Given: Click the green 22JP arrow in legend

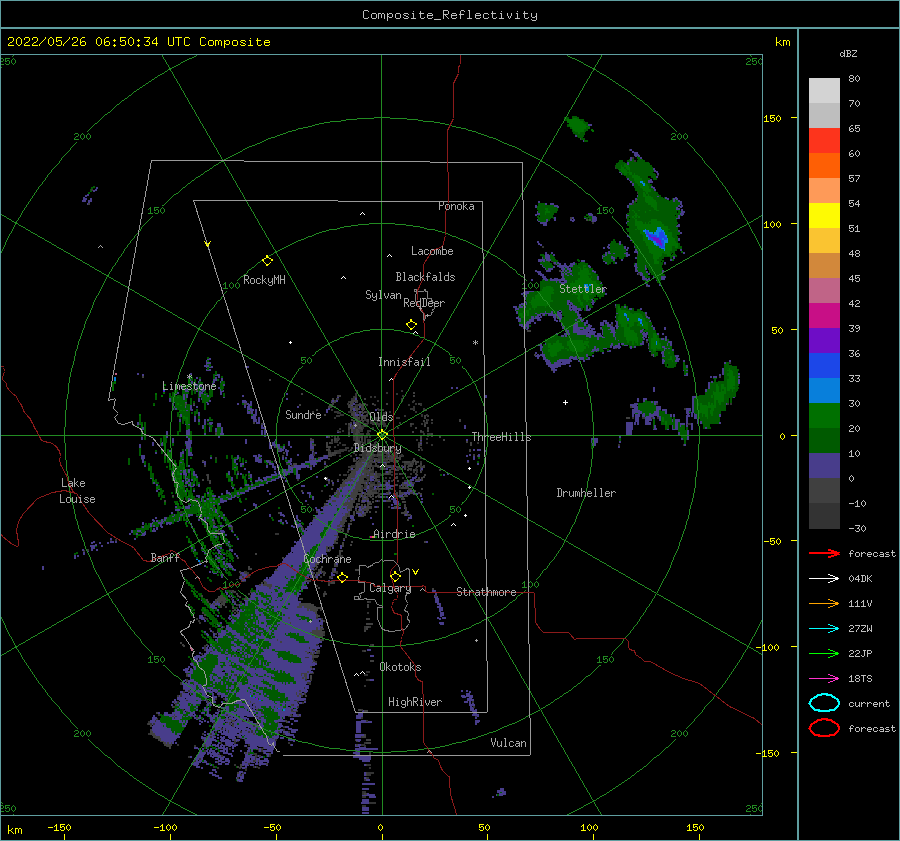Looking at the screenshot, I should tap(824, 653).
